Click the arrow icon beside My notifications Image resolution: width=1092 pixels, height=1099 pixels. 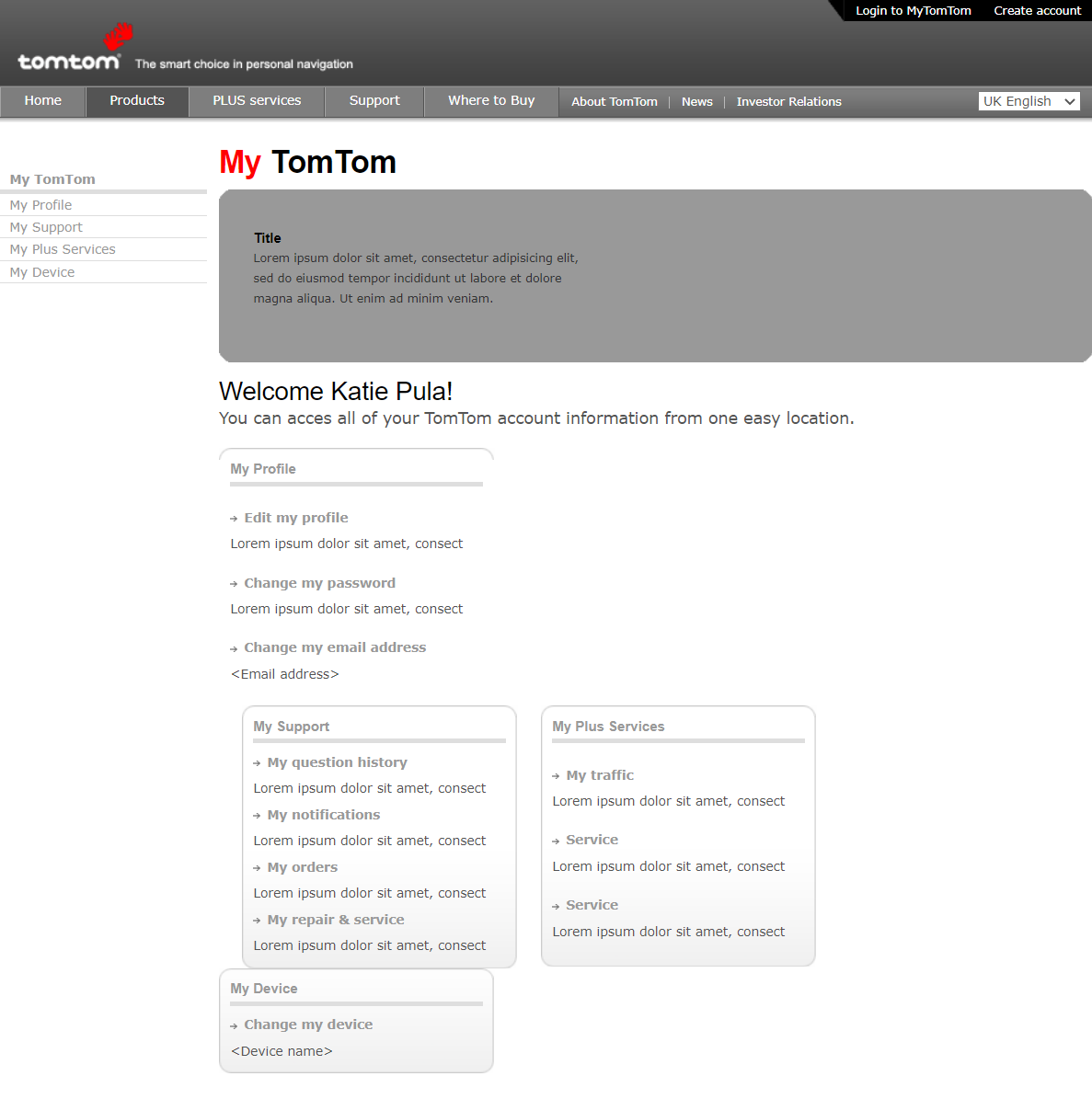pyautogui.click(x=258, y=817)
